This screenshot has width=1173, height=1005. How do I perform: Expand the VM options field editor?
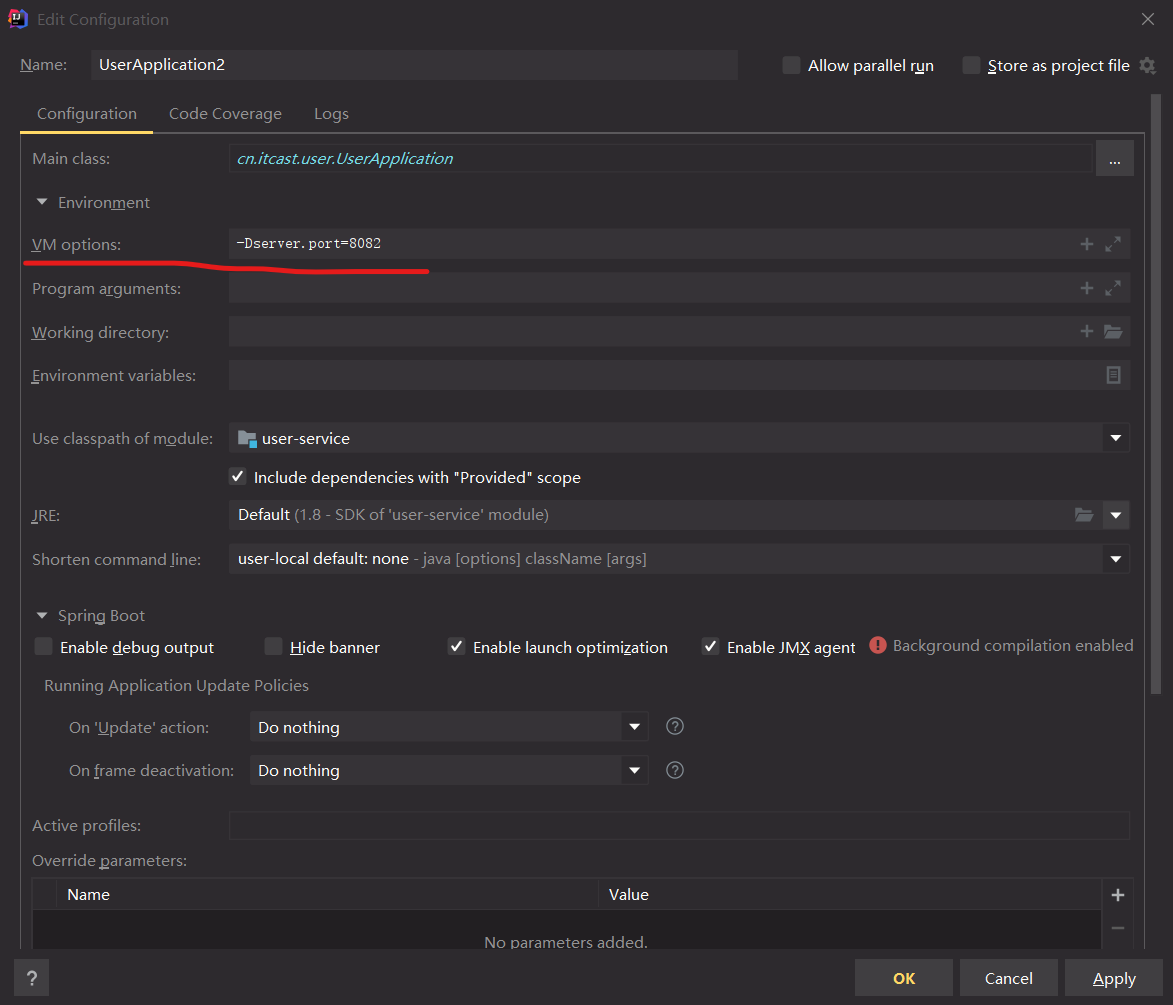click(x=1113, y=244)
